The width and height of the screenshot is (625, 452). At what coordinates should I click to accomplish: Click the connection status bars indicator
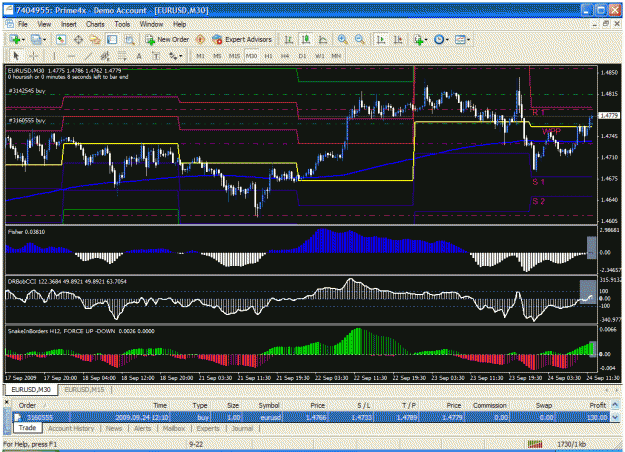tap(535, 444)
